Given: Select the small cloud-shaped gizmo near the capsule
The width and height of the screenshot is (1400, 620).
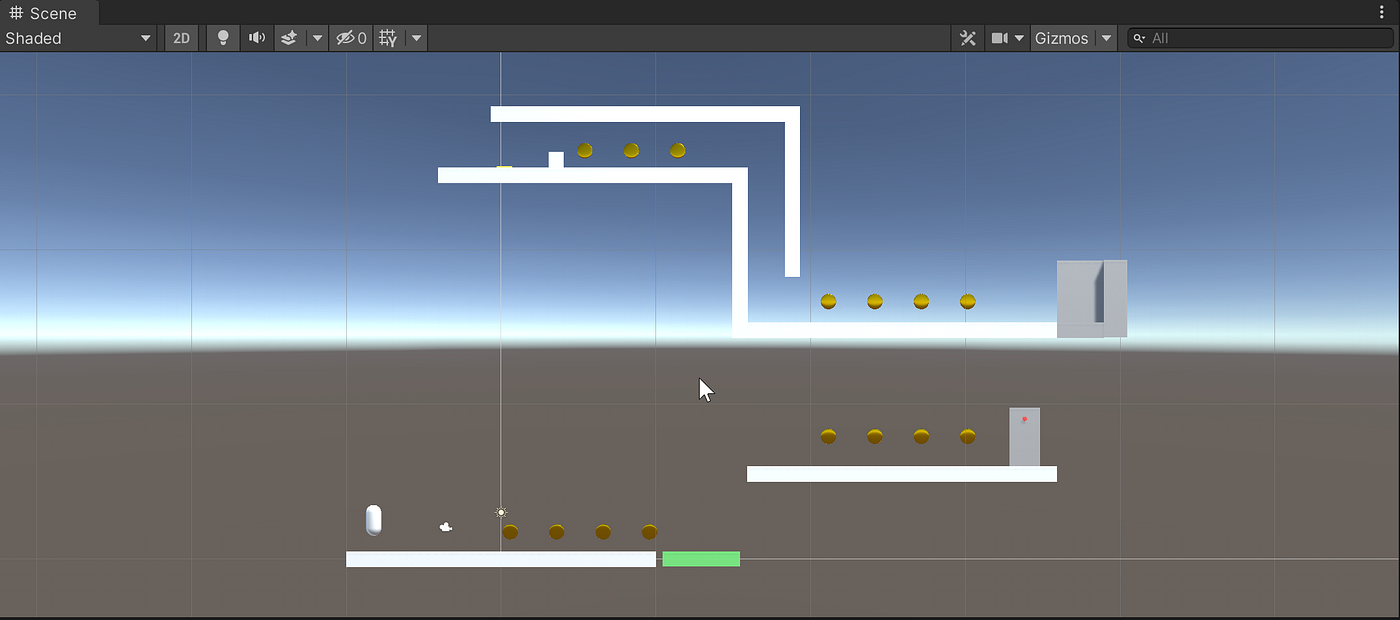Looking at the screenshot, I should coord(446,527).
